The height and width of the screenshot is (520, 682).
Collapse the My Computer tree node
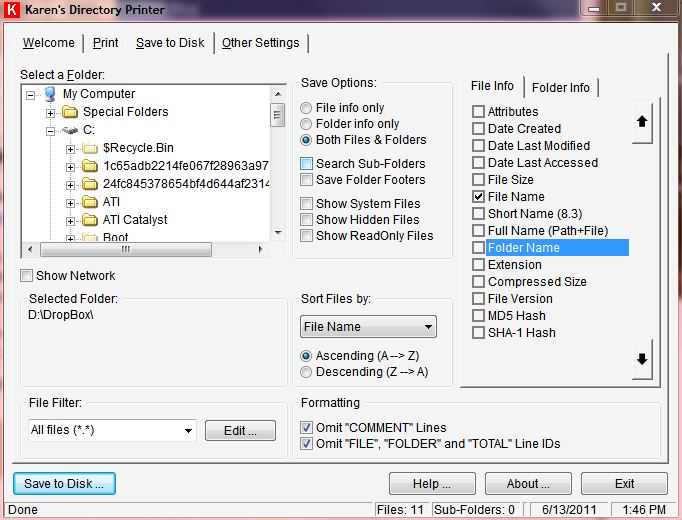pos(30,95)
